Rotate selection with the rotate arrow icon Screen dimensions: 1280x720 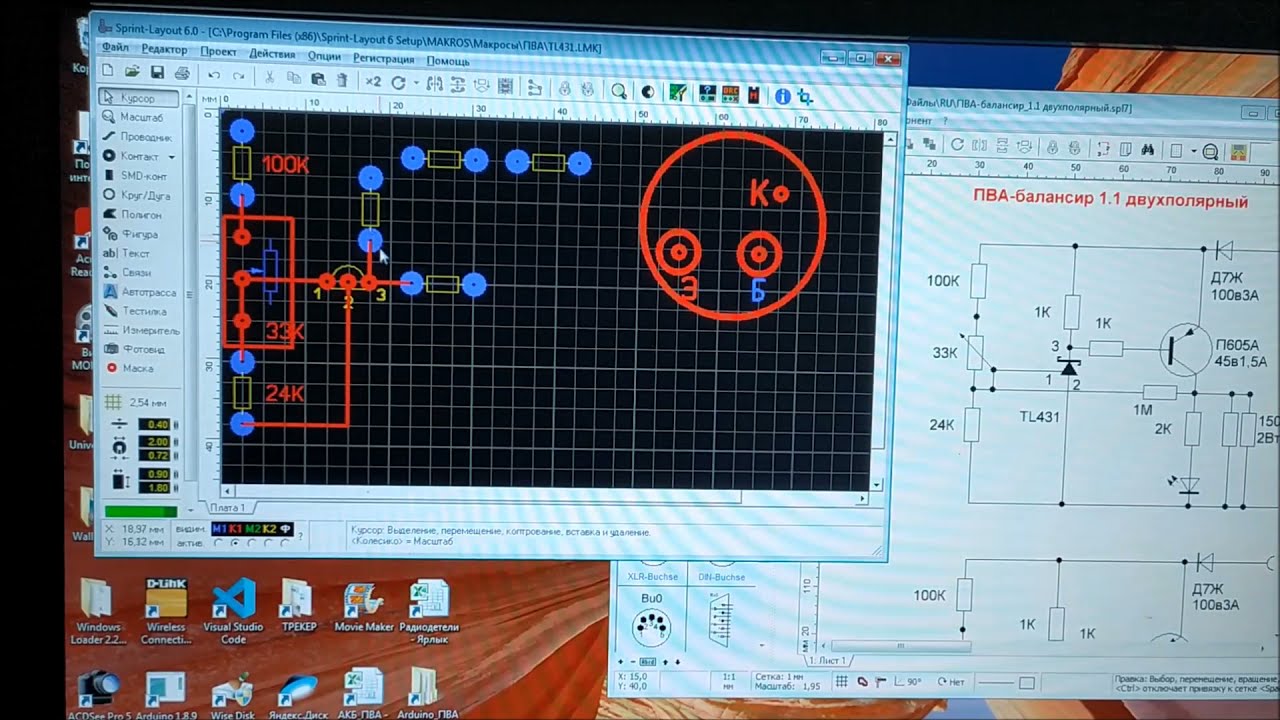[398, 83]
